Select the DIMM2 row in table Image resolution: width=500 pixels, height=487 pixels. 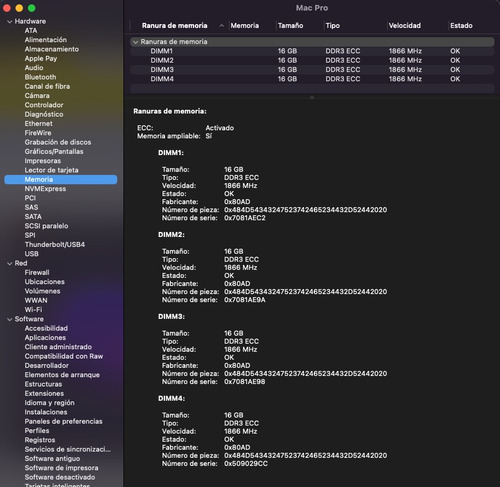point(312,60)
